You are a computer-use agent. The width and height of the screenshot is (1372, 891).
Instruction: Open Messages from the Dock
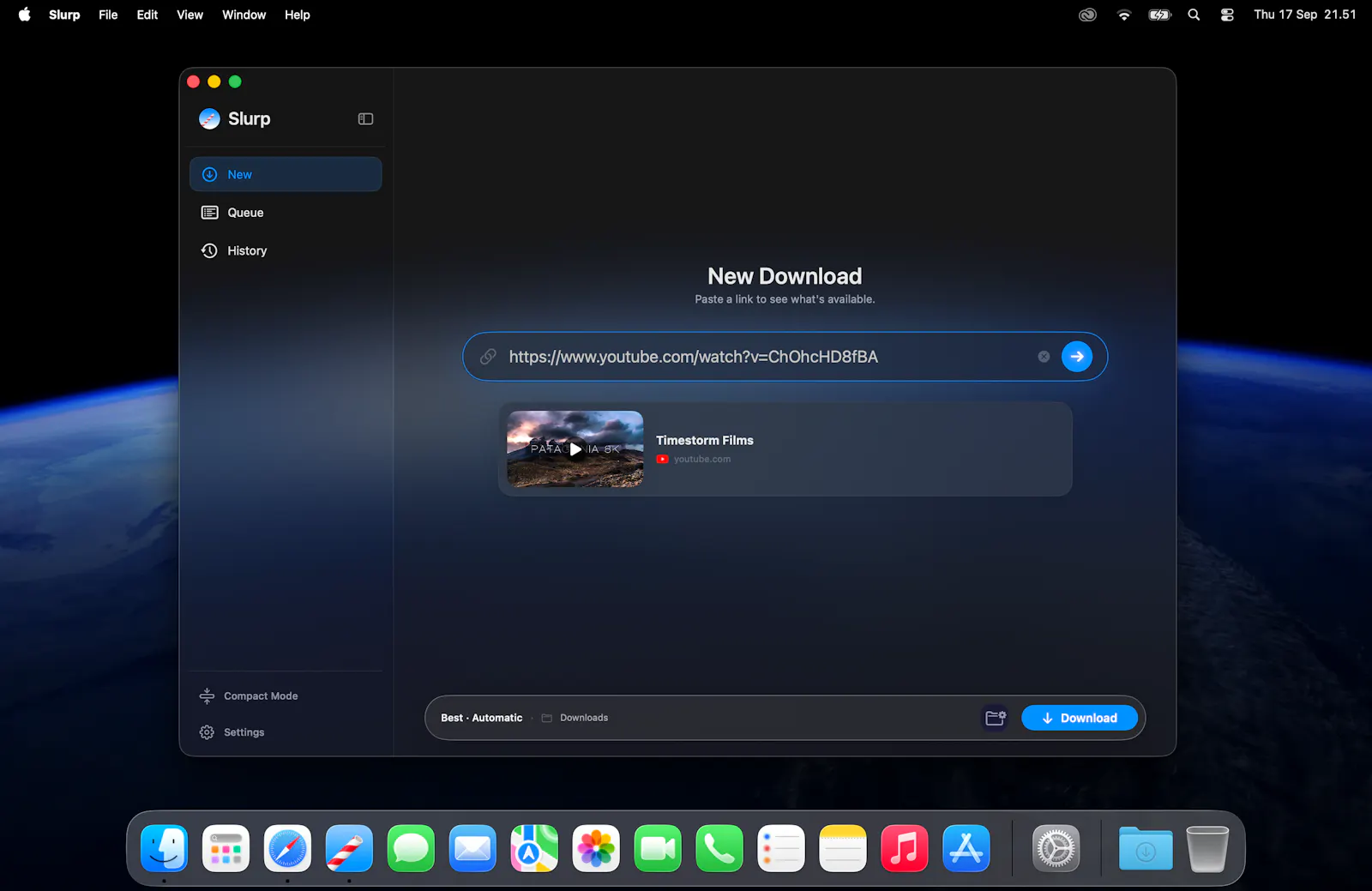[x=411, y=849]
